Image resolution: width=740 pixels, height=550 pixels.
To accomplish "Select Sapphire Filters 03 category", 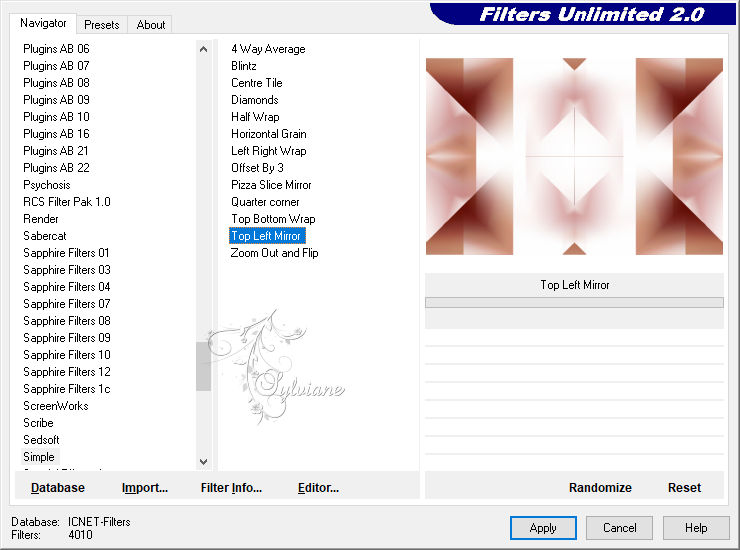I will point(67,270).
